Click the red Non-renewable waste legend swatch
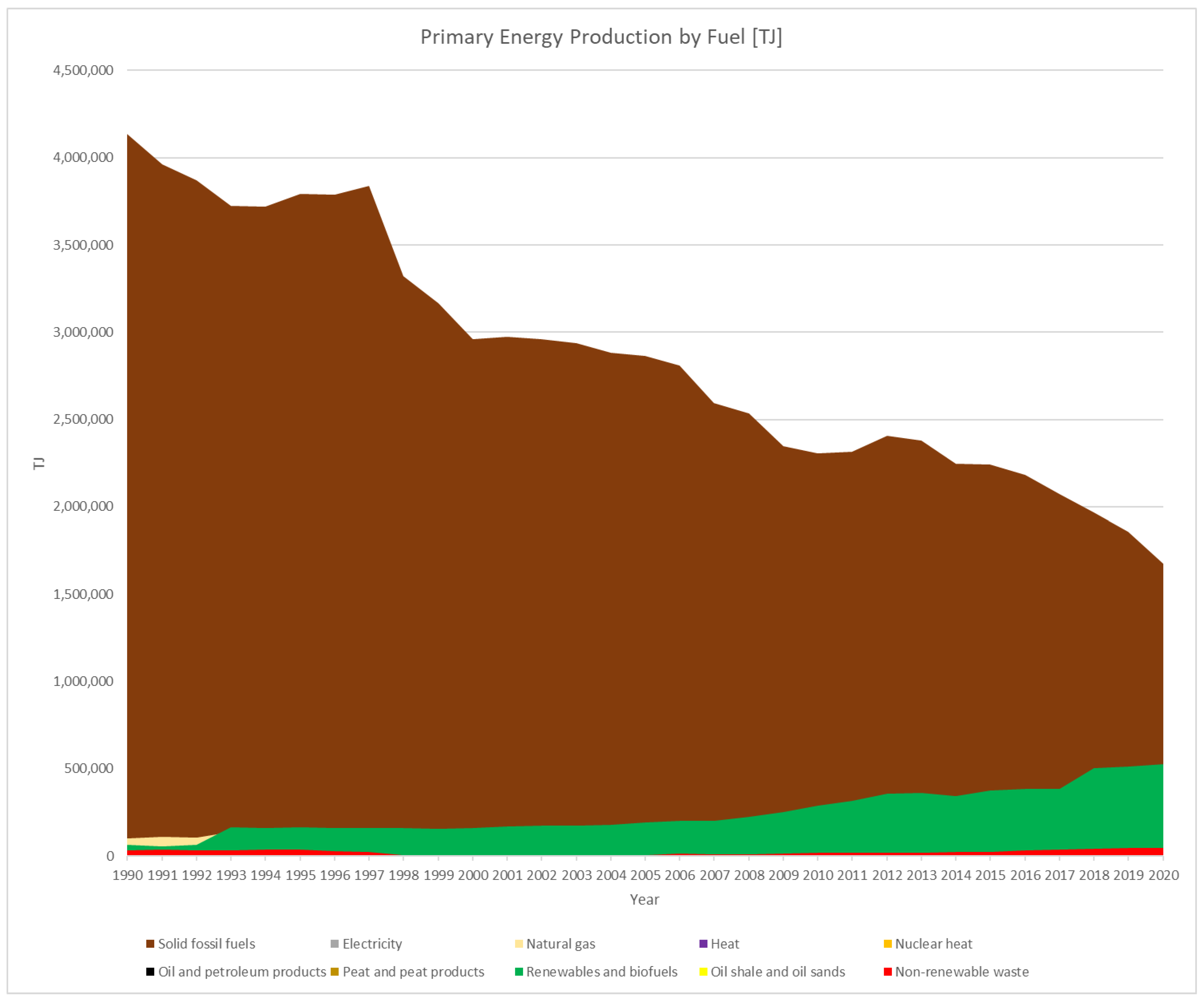 pyautogui.click(x=888, y=972)
